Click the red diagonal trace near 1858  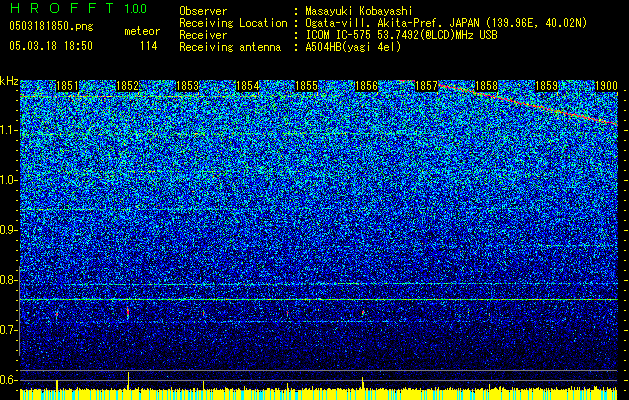click(x=528, y=103)
